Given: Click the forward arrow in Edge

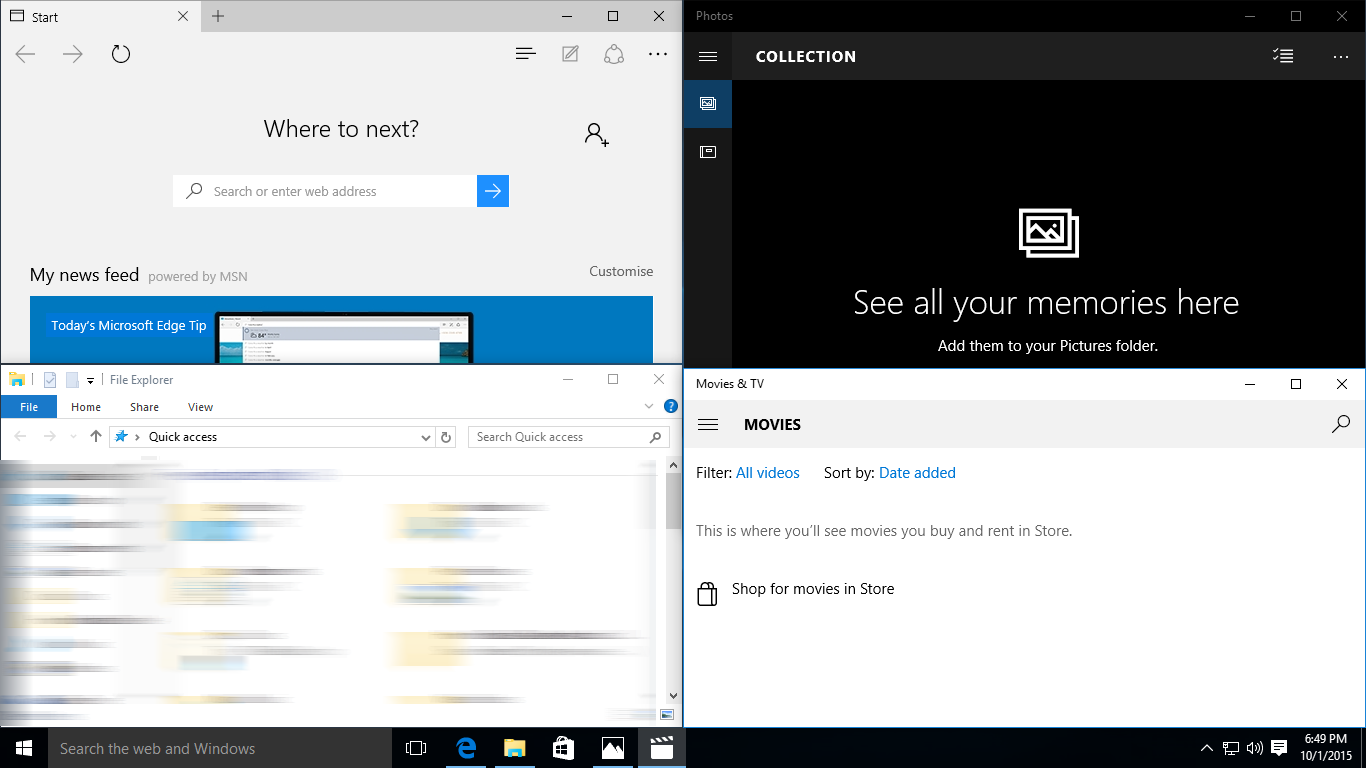Looking at the screenshot, I should pos(73,54).
